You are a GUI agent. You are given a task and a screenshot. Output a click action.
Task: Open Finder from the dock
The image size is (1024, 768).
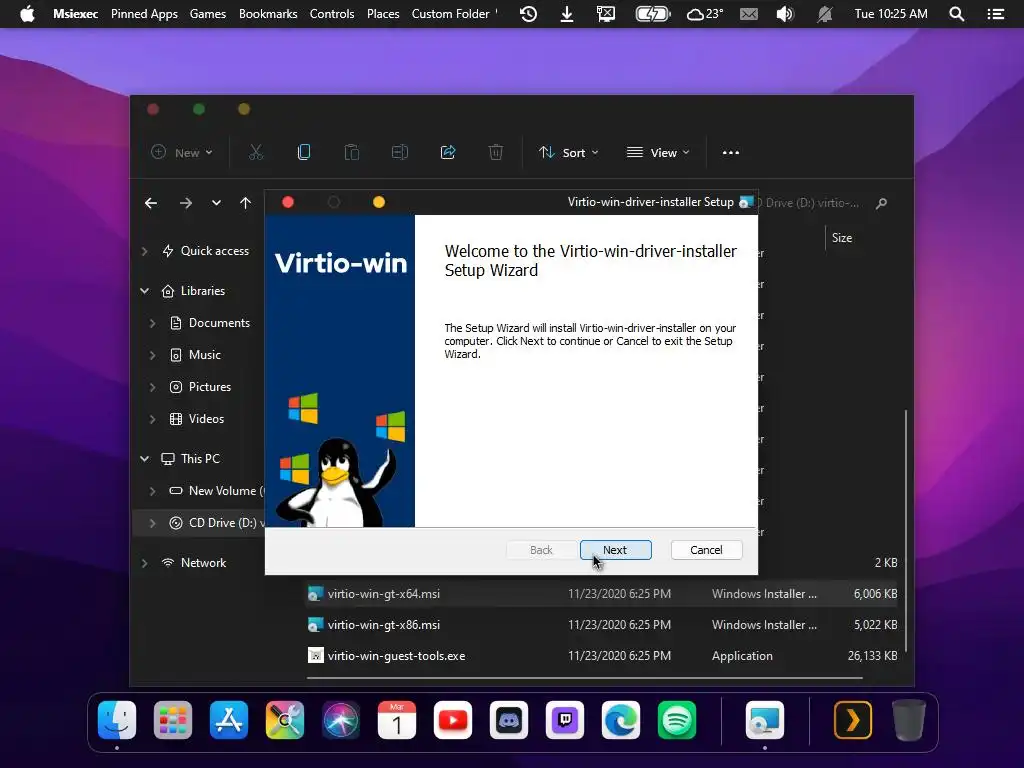(117, 720)
